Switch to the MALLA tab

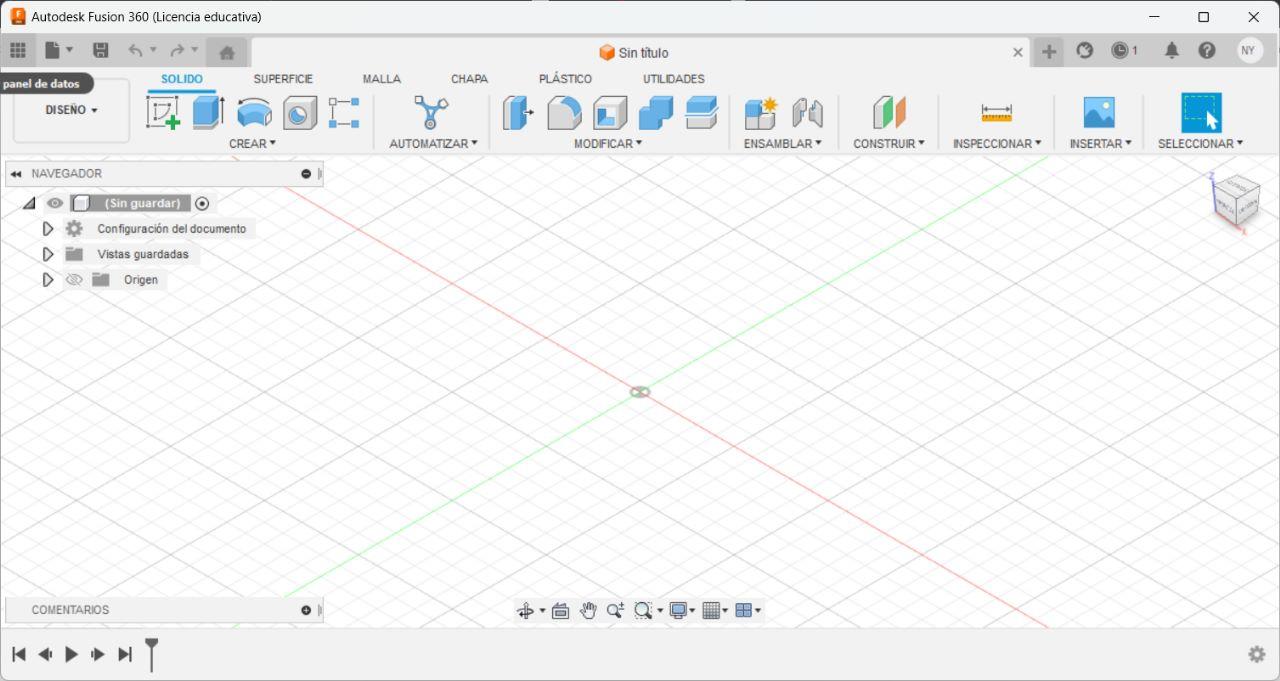tap(382, 79)
